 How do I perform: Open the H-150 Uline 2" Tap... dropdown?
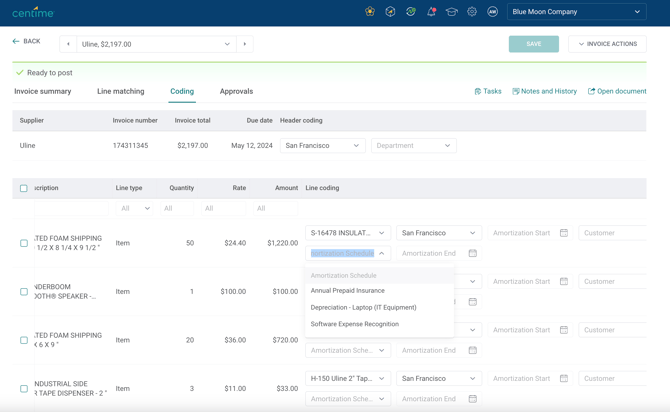click(348, 378)
